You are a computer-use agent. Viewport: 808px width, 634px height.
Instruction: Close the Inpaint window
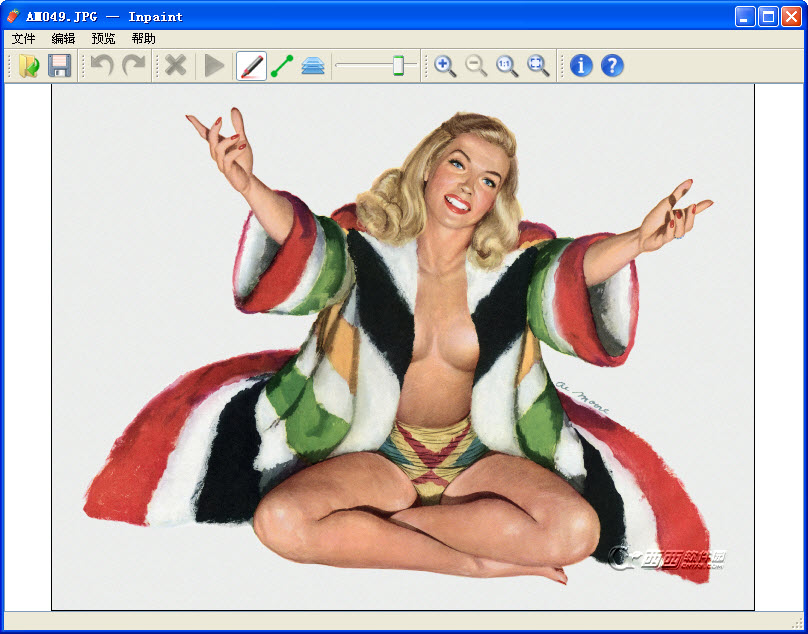(791, 16)
